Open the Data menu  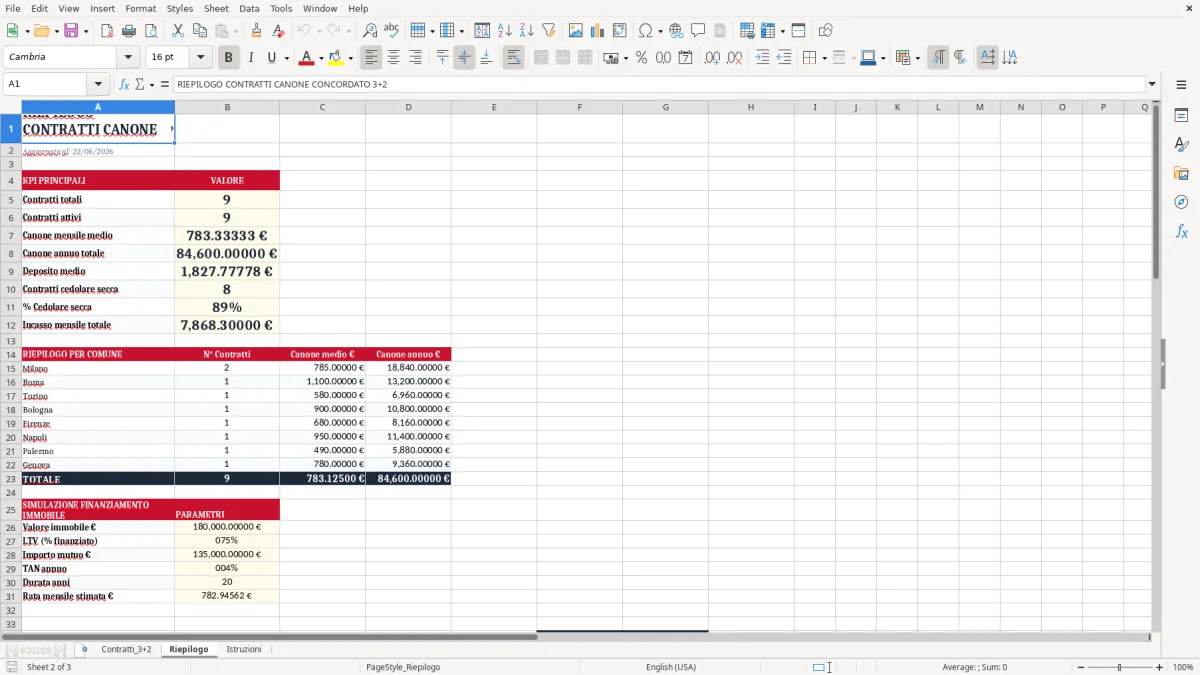coord(249,8)
